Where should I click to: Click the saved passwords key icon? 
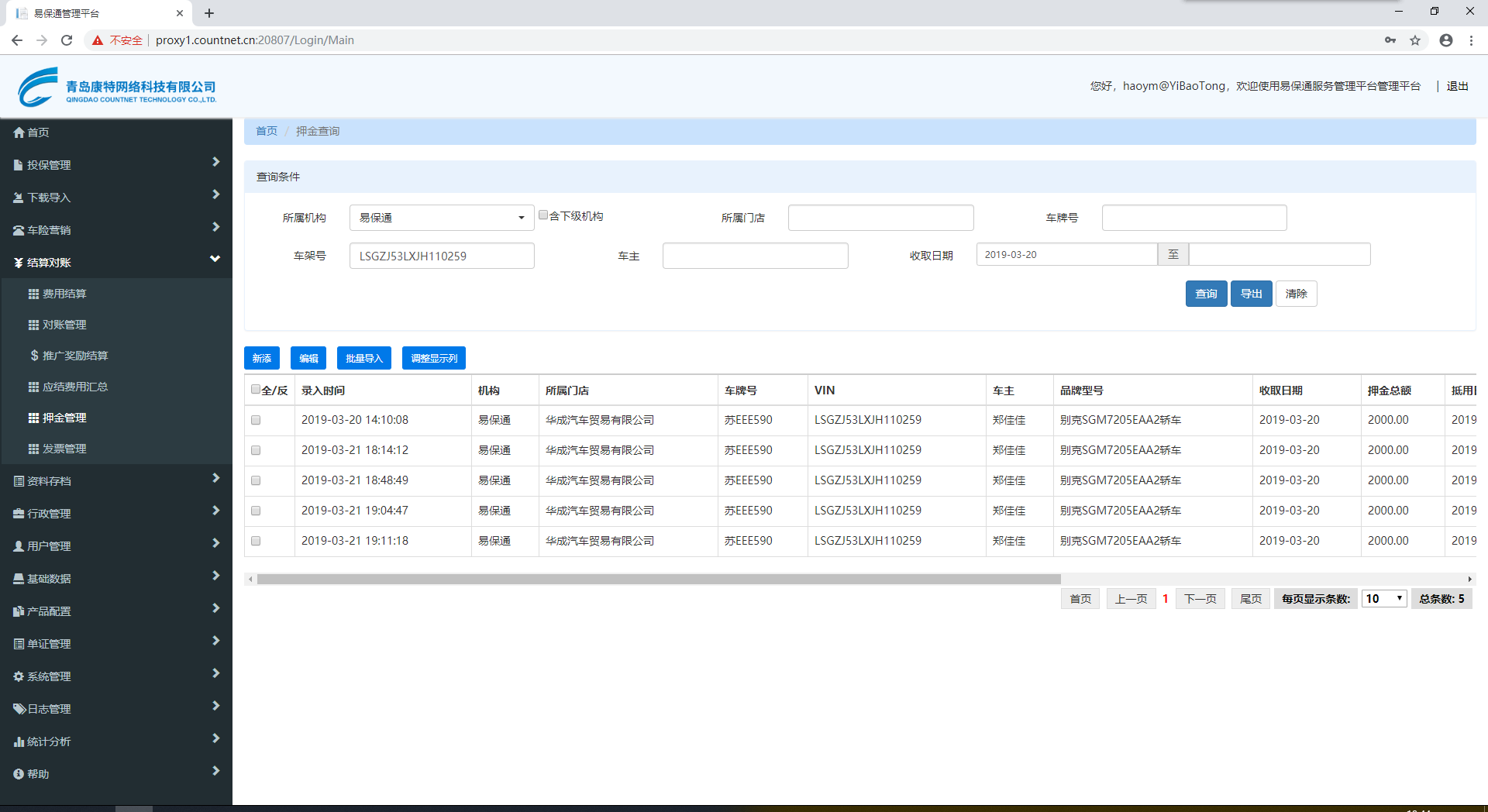click(1390, 40)
